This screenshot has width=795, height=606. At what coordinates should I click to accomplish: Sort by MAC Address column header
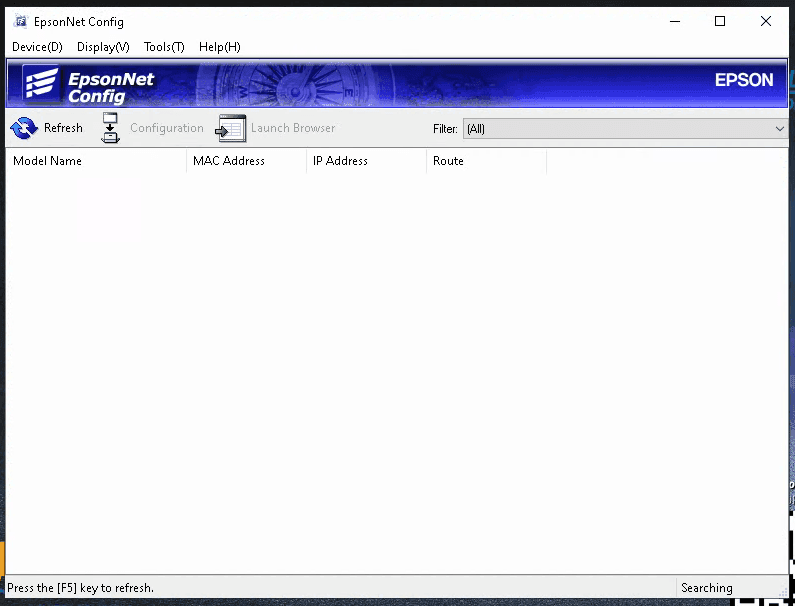(x=246, y=161)
